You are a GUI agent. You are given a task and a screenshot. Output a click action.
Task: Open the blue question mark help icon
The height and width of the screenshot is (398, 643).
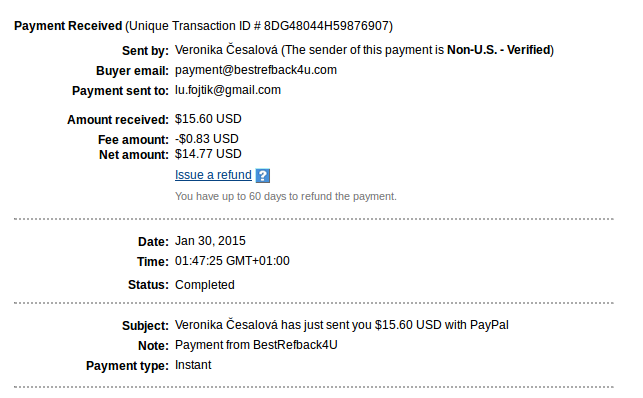click(262, 176)
